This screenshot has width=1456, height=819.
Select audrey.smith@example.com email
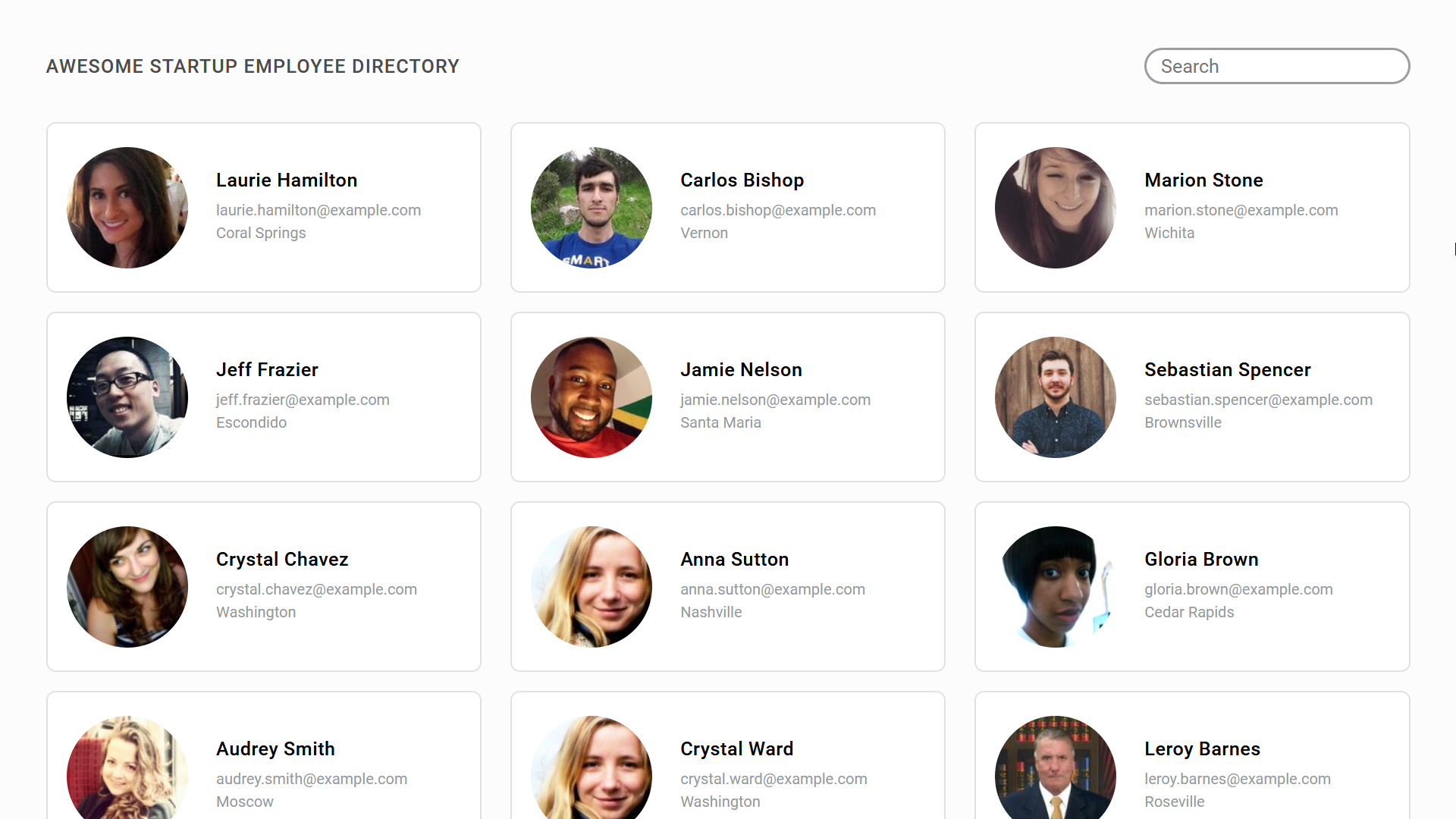coord(312,779)
